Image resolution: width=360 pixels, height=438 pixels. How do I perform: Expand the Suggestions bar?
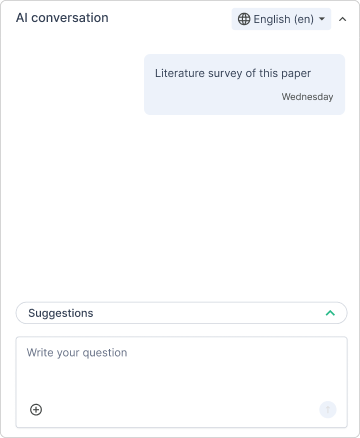click(182, 313)
